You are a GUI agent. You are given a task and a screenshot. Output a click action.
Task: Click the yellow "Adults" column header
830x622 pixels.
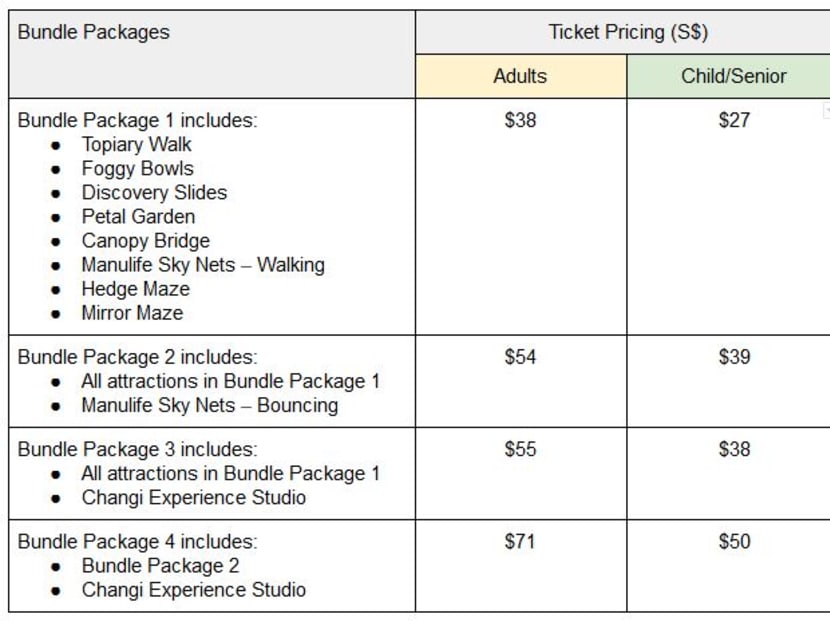point(520,76)
